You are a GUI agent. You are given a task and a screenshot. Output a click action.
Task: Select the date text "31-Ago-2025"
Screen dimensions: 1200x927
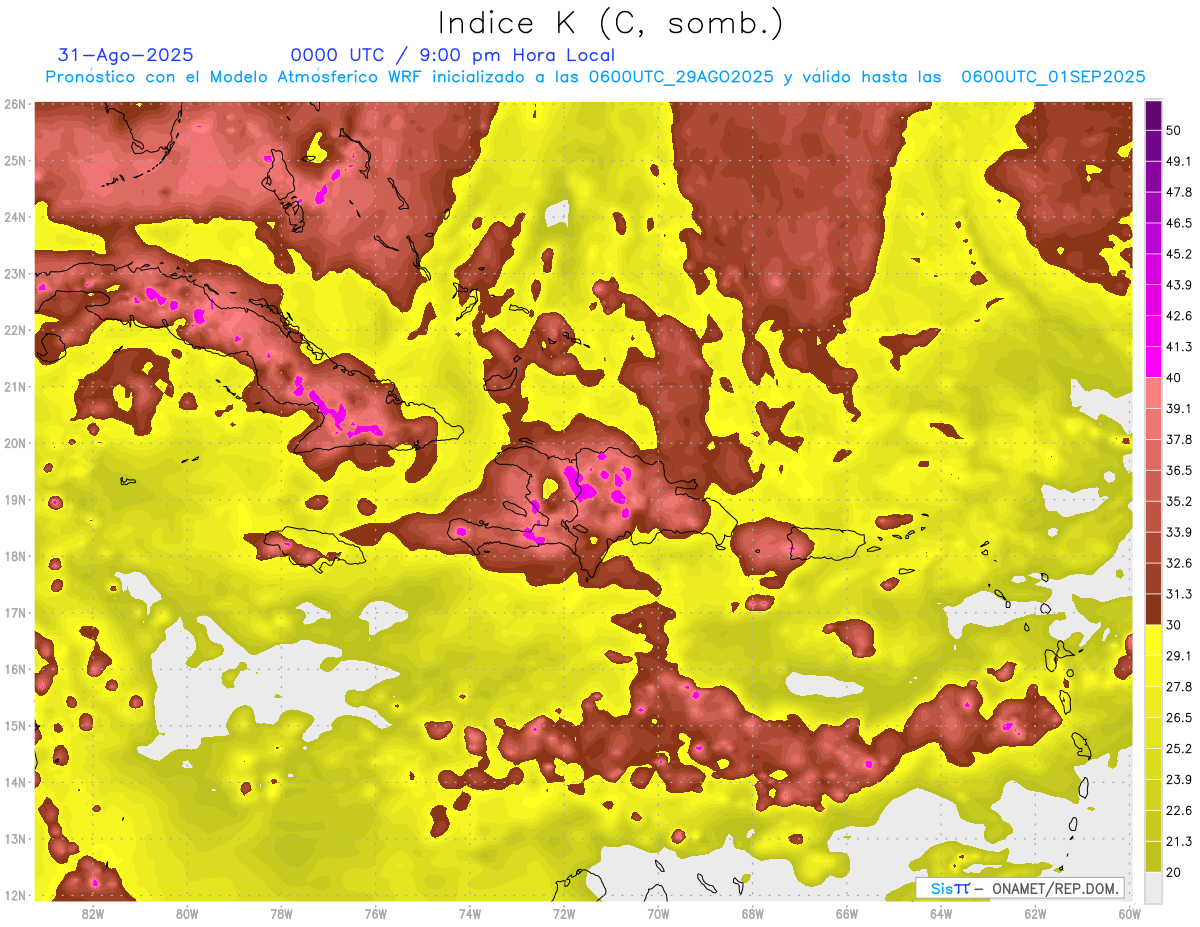point(126,55)
